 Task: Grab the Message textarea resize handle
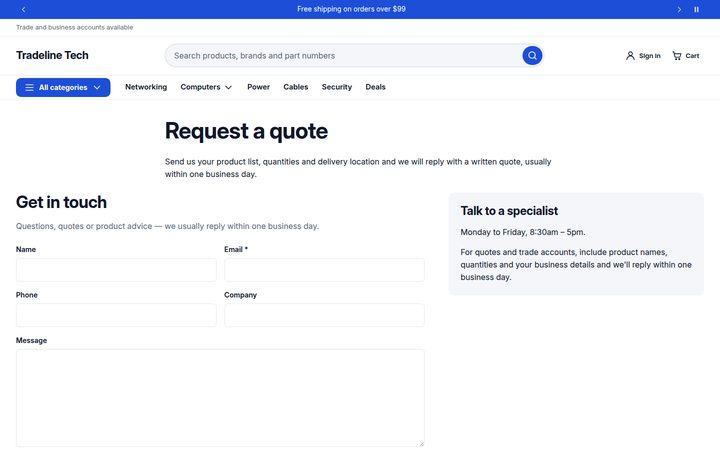(421, 443)
